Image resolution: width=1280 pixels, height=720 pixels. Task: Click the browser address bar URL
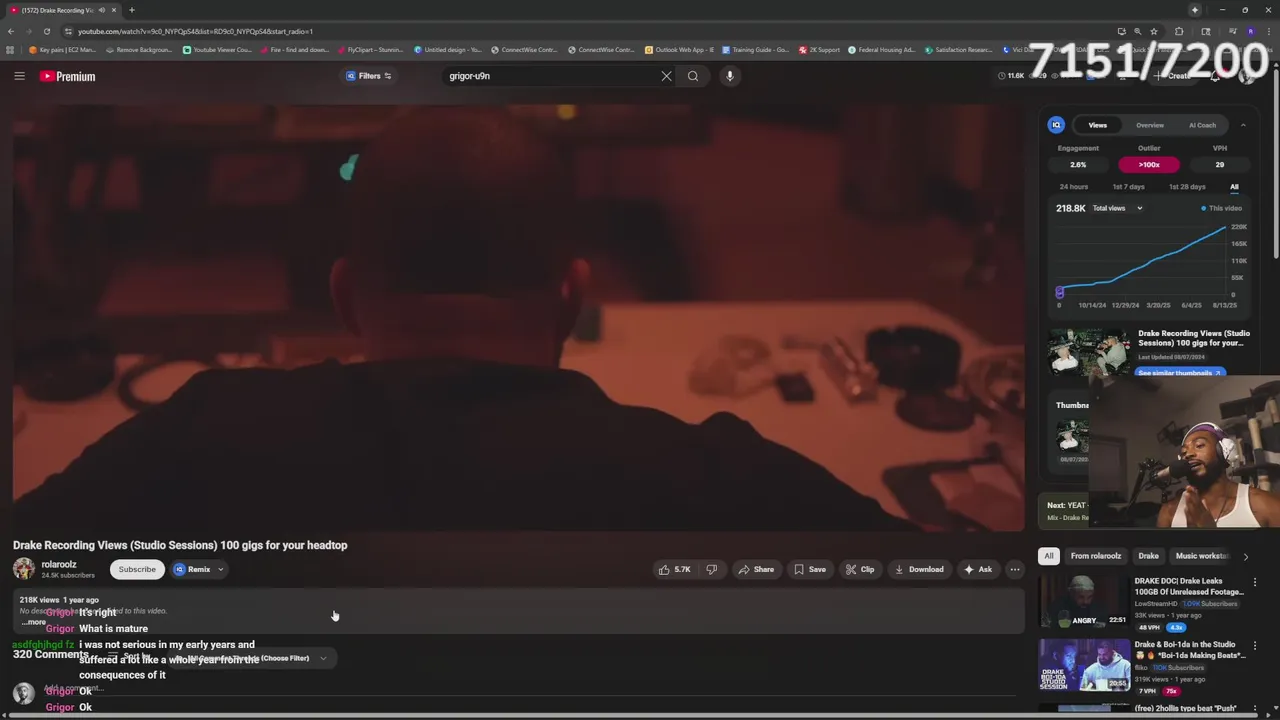click(195, 31)
